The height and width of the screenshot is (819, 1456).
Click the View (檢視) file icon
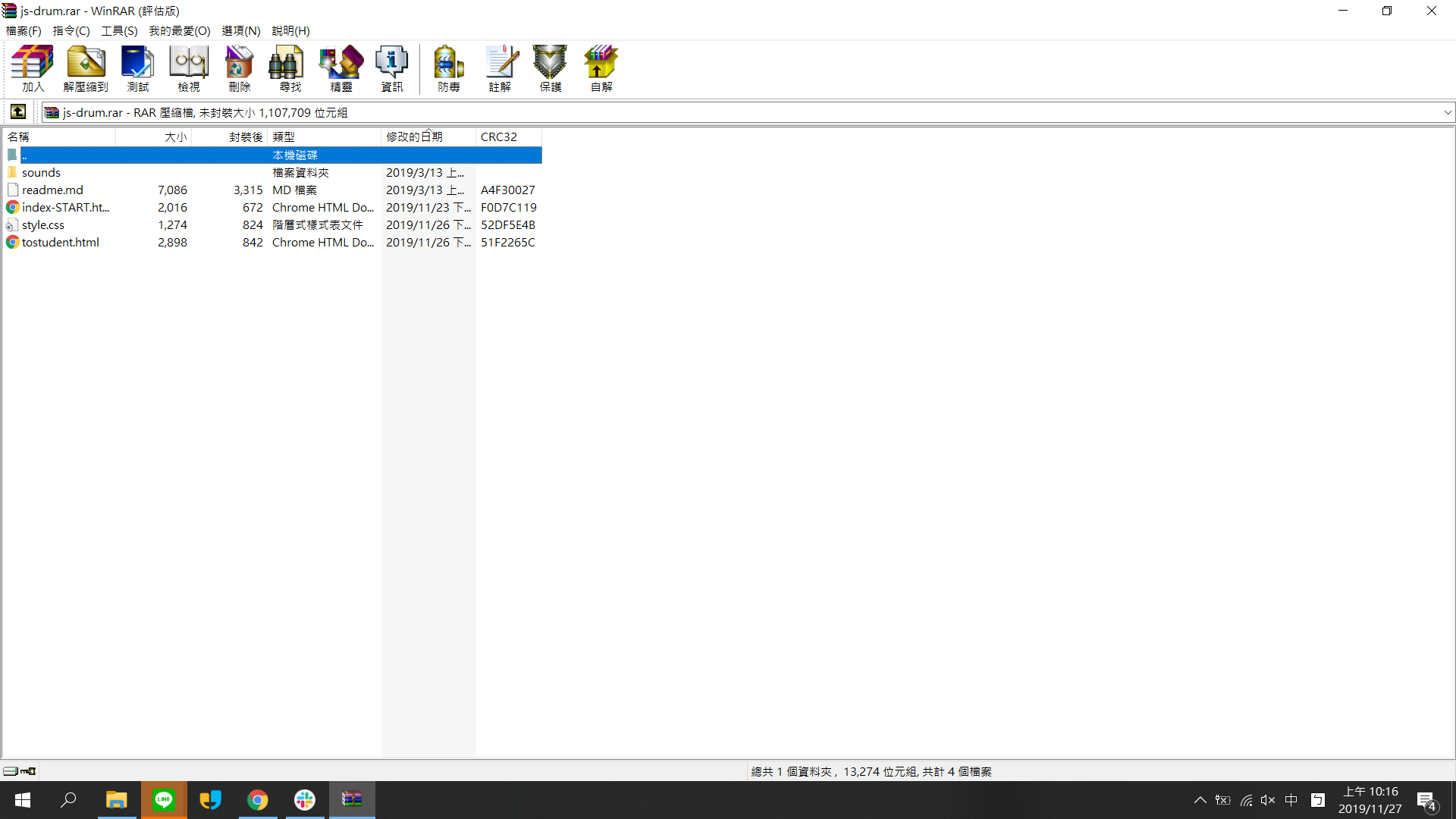coord(189,68)
